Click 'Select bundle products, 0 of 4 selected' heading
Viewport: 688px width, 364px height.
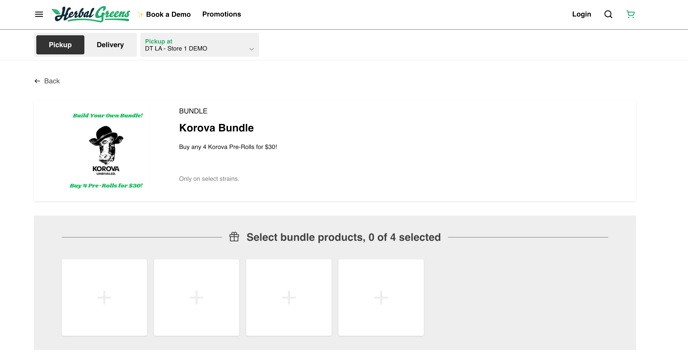(344, 237)
